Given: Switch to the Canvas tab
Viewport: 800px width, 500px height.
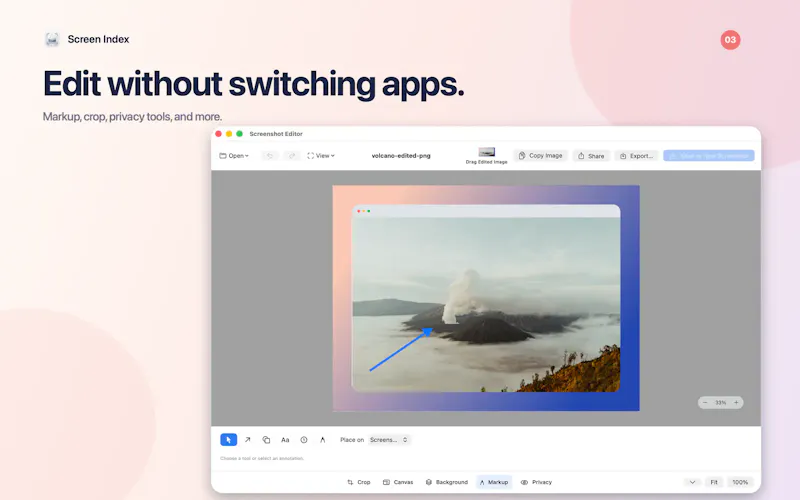Looking at the screenshot, I should 398,482.
